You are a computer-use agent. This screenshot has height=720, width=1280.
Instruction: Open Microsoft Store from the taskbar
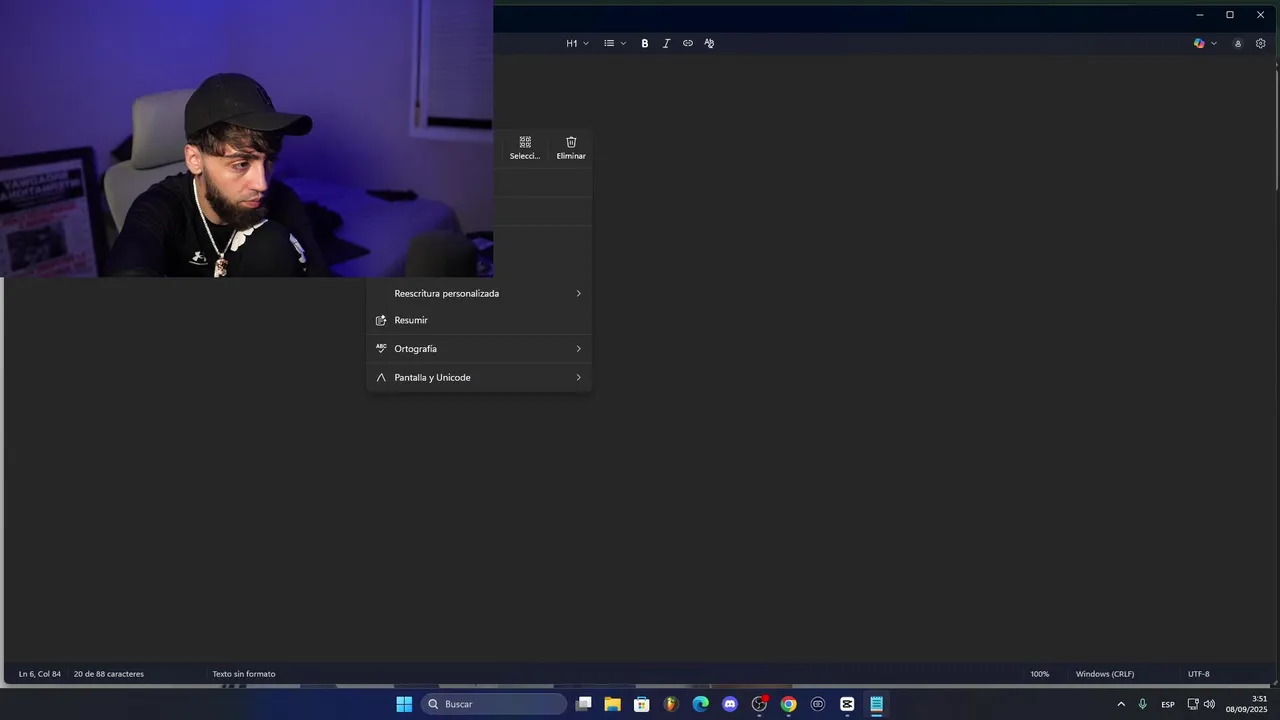point(642,704)
